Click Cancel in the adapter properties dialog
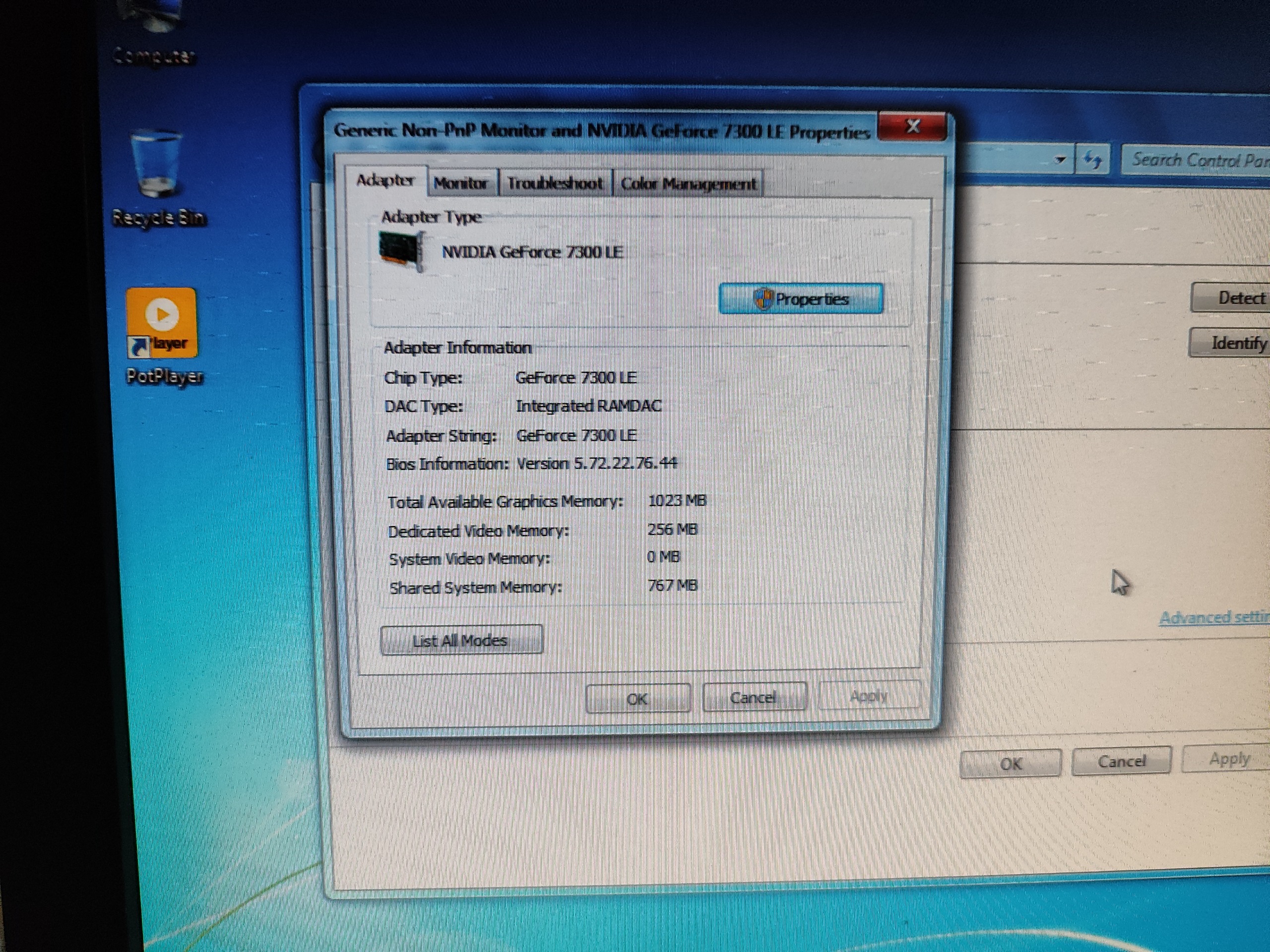This screenshot has width=1270, height=952. click(755, 697)
